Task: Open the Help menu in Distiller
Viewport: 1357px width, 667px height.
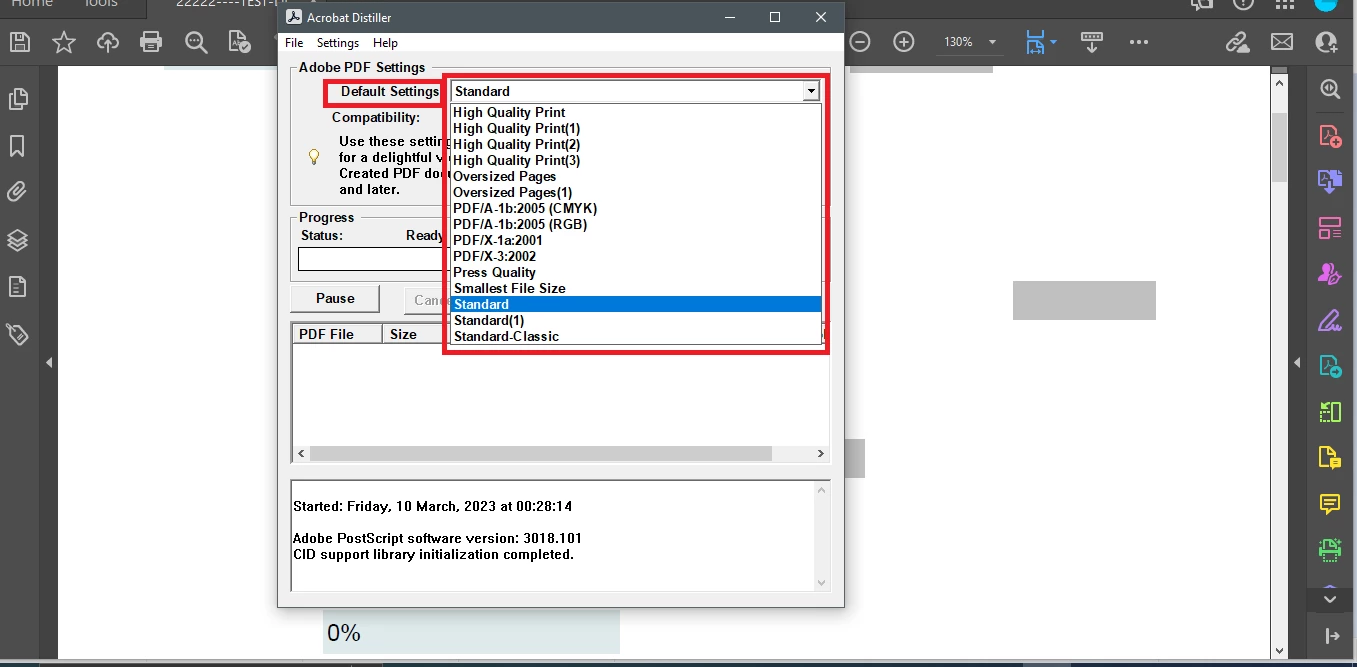Action: 385,43
